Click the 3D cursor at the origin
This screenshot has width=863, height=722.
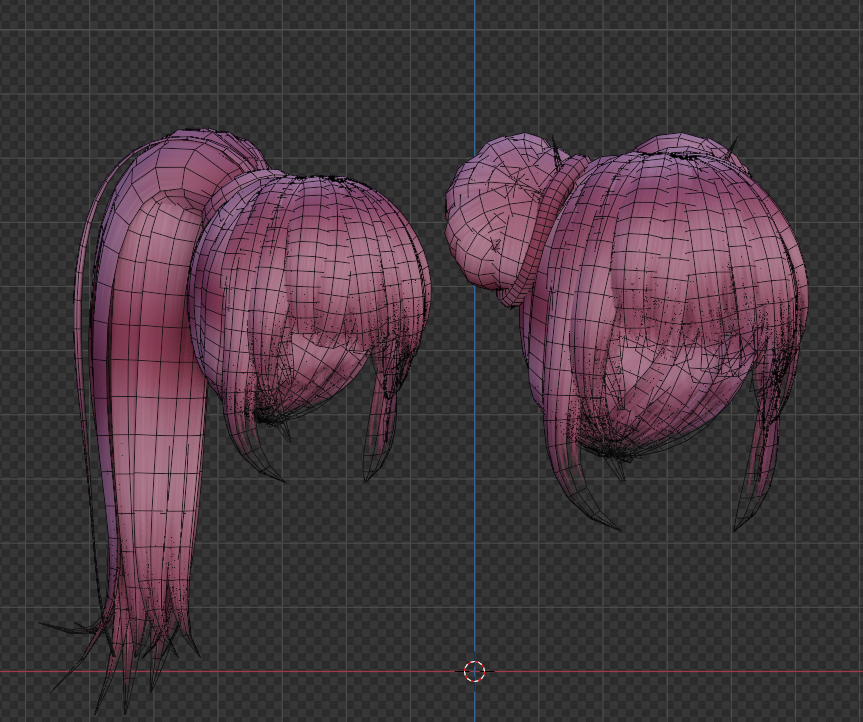pos(474,671)
